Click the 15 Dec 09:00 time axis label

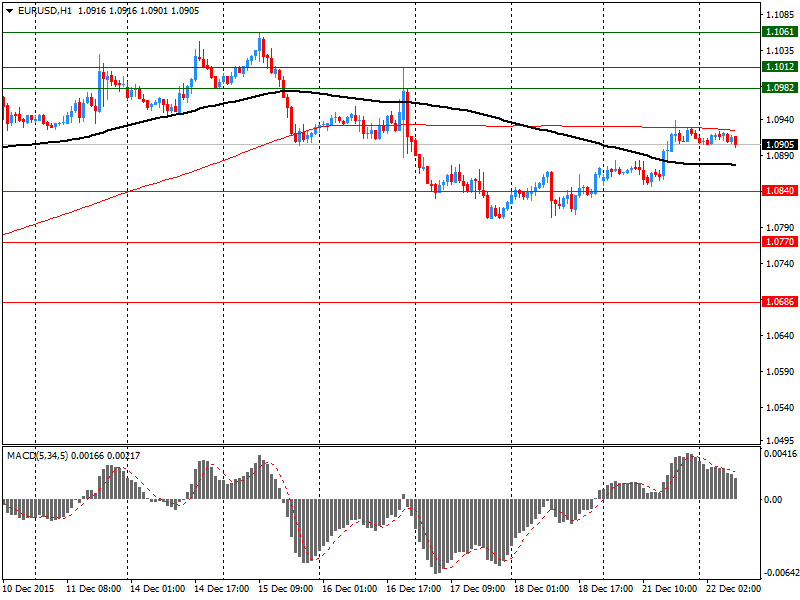[x=285, y=589]
